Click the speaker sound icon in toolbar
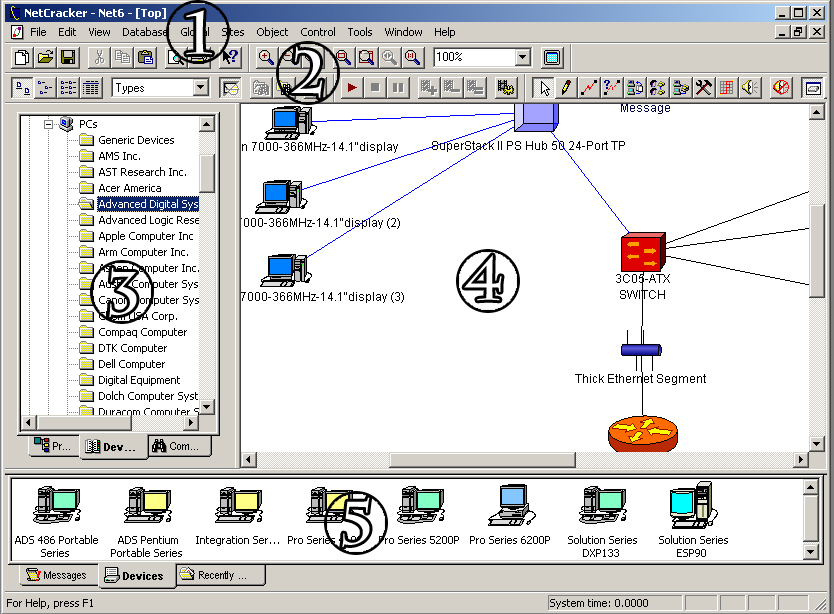 coord(749,87)
